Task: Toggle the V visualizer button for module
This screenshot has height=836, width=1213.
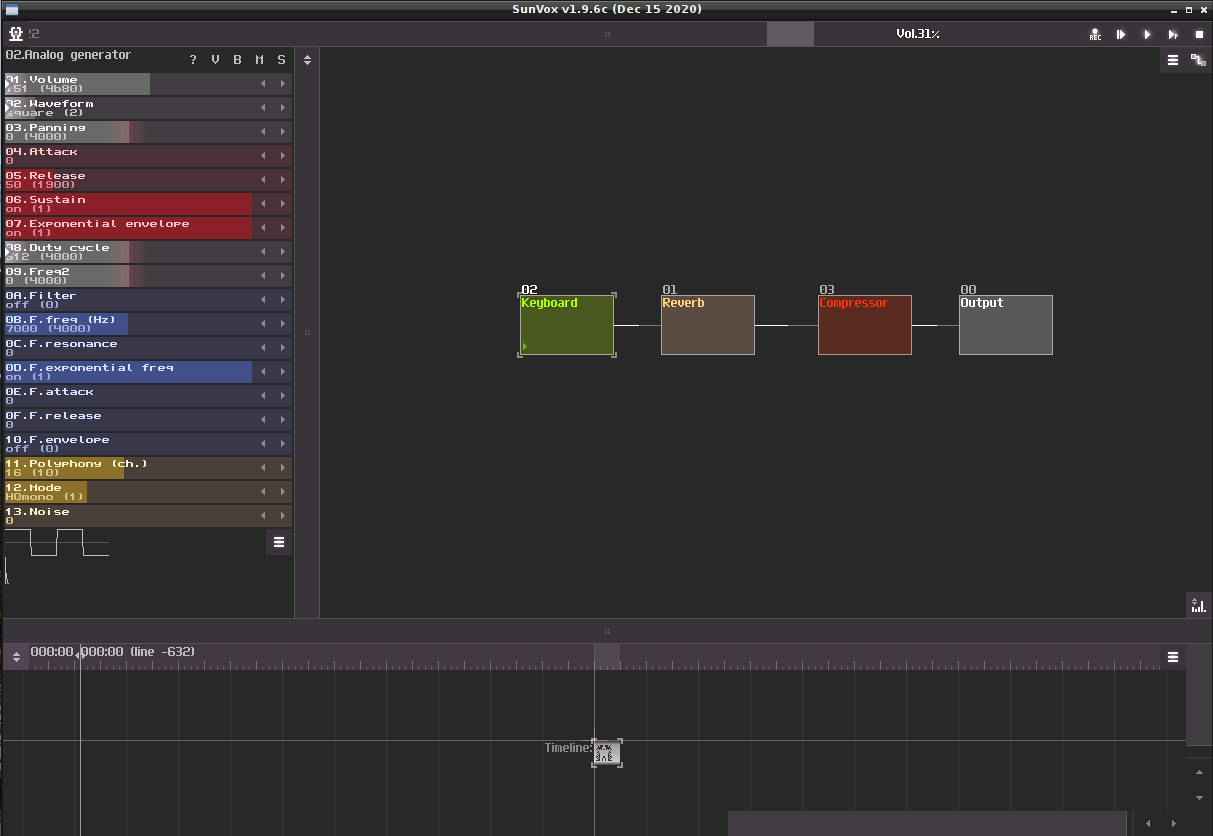Action: (215, 60)
